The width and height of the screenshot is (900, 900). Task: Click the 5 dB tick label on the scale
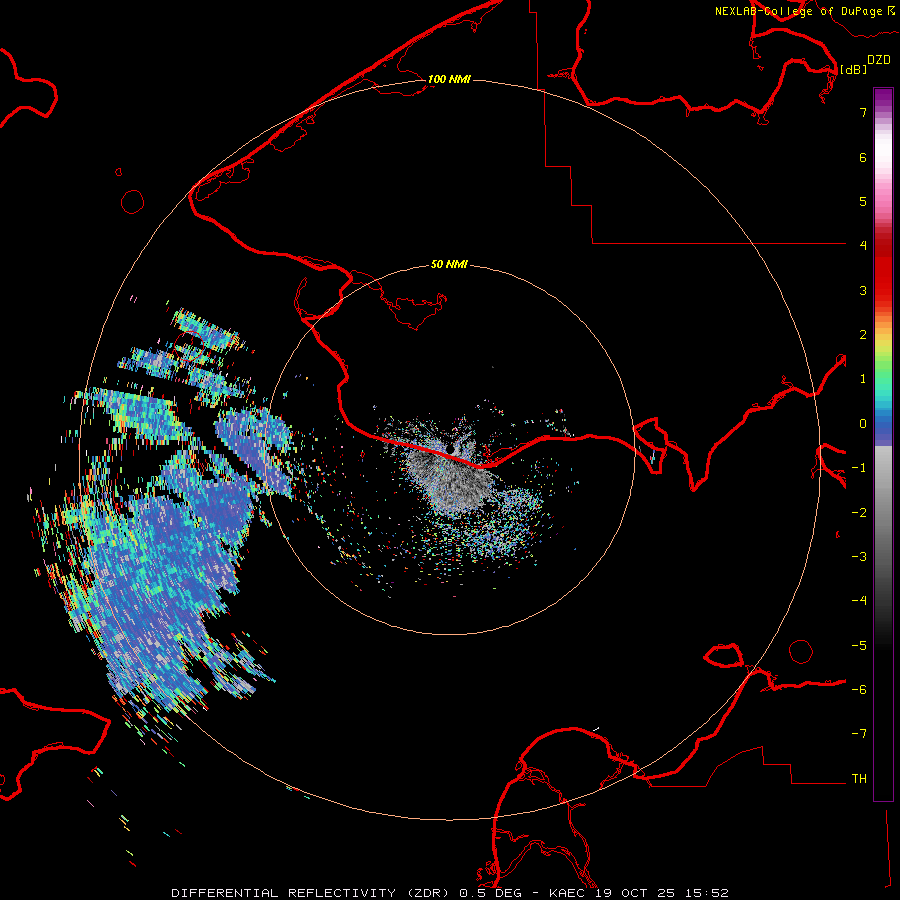pos(863,201)
